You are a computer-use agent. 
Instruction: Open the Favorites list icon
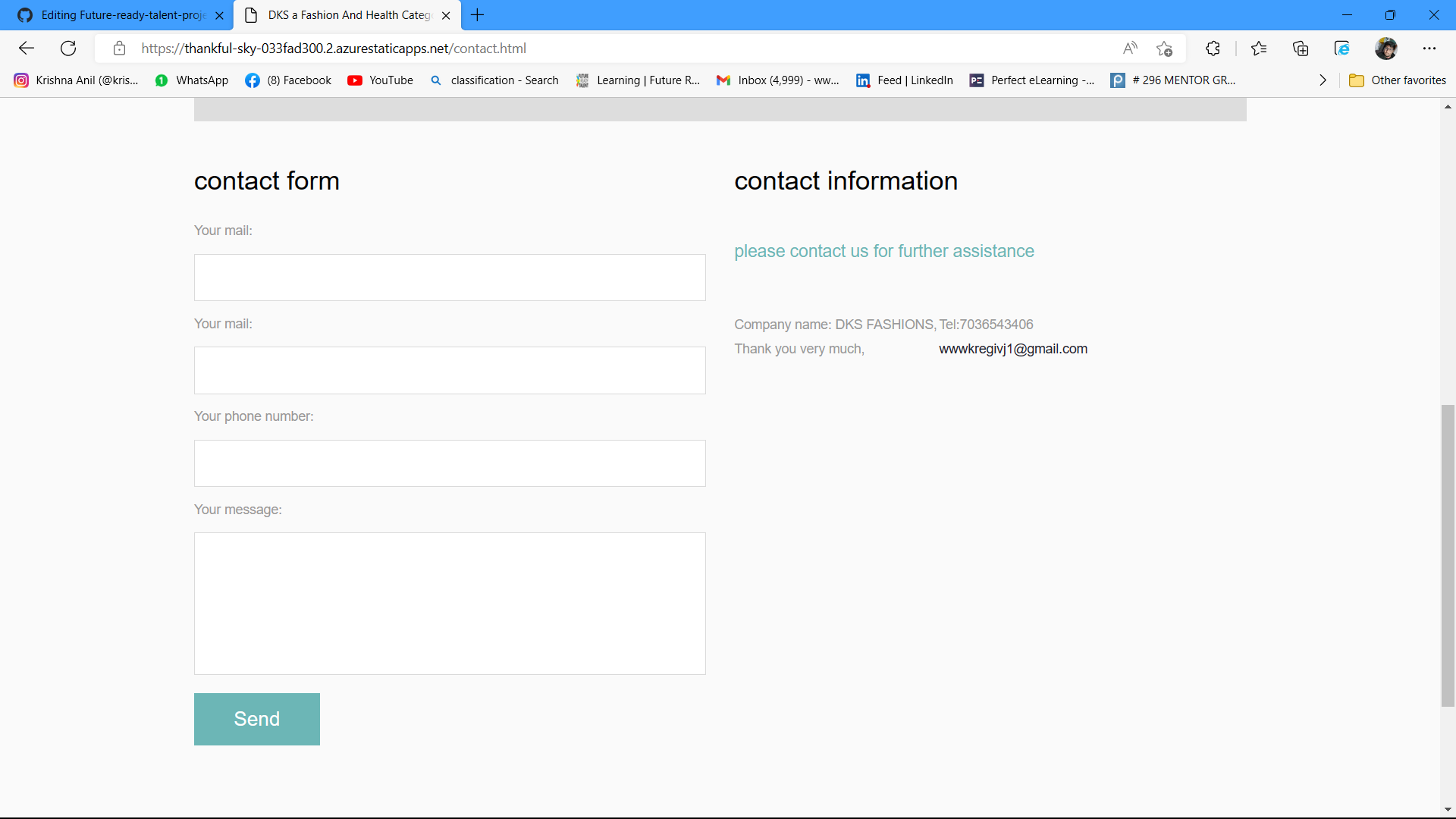click(1259, 49)
